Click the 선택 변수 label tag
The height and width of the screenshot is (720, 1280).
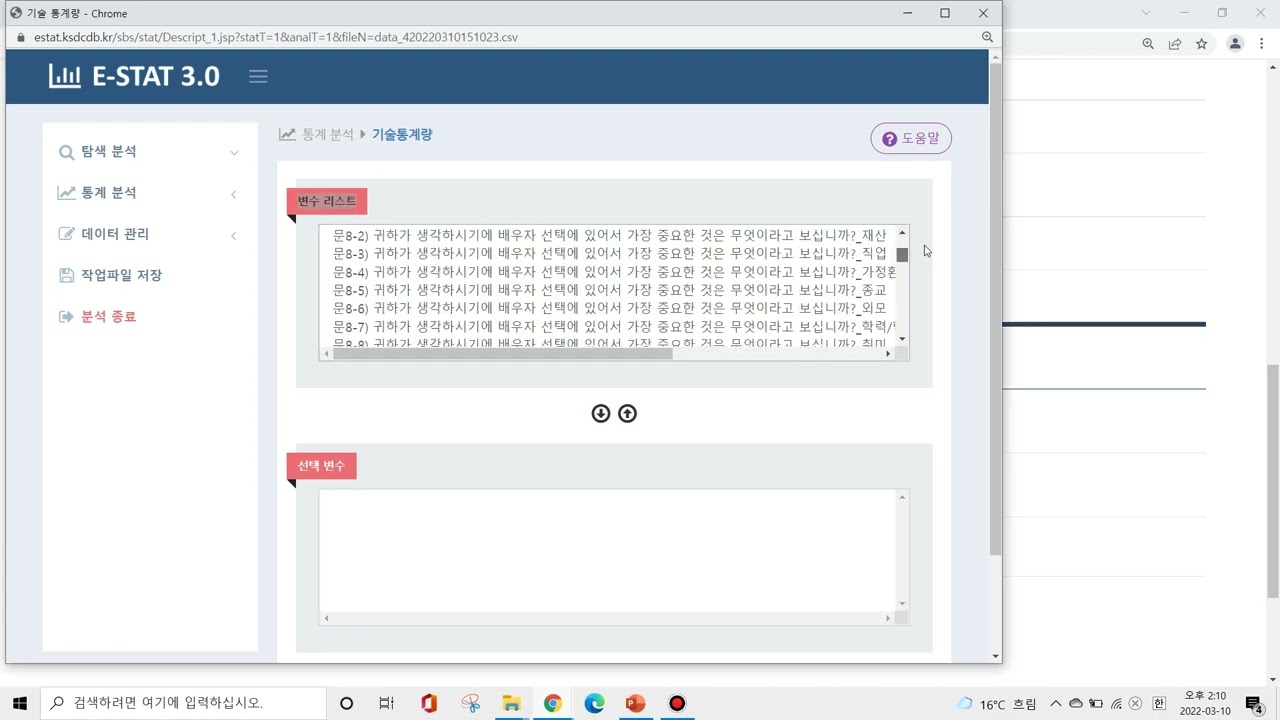[x=321, y=466]
